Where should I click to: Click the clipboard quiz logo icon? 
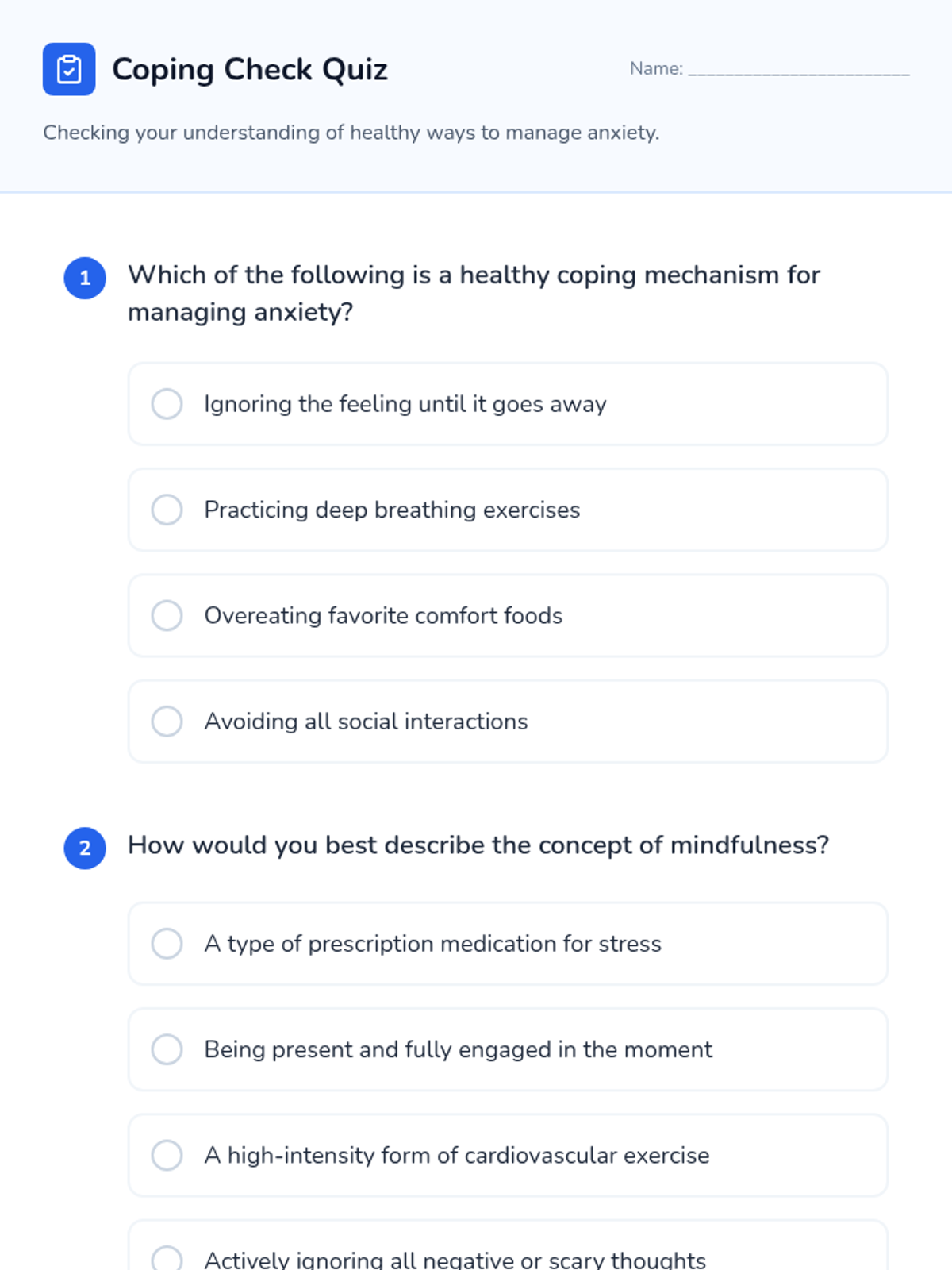coord(69,69)
